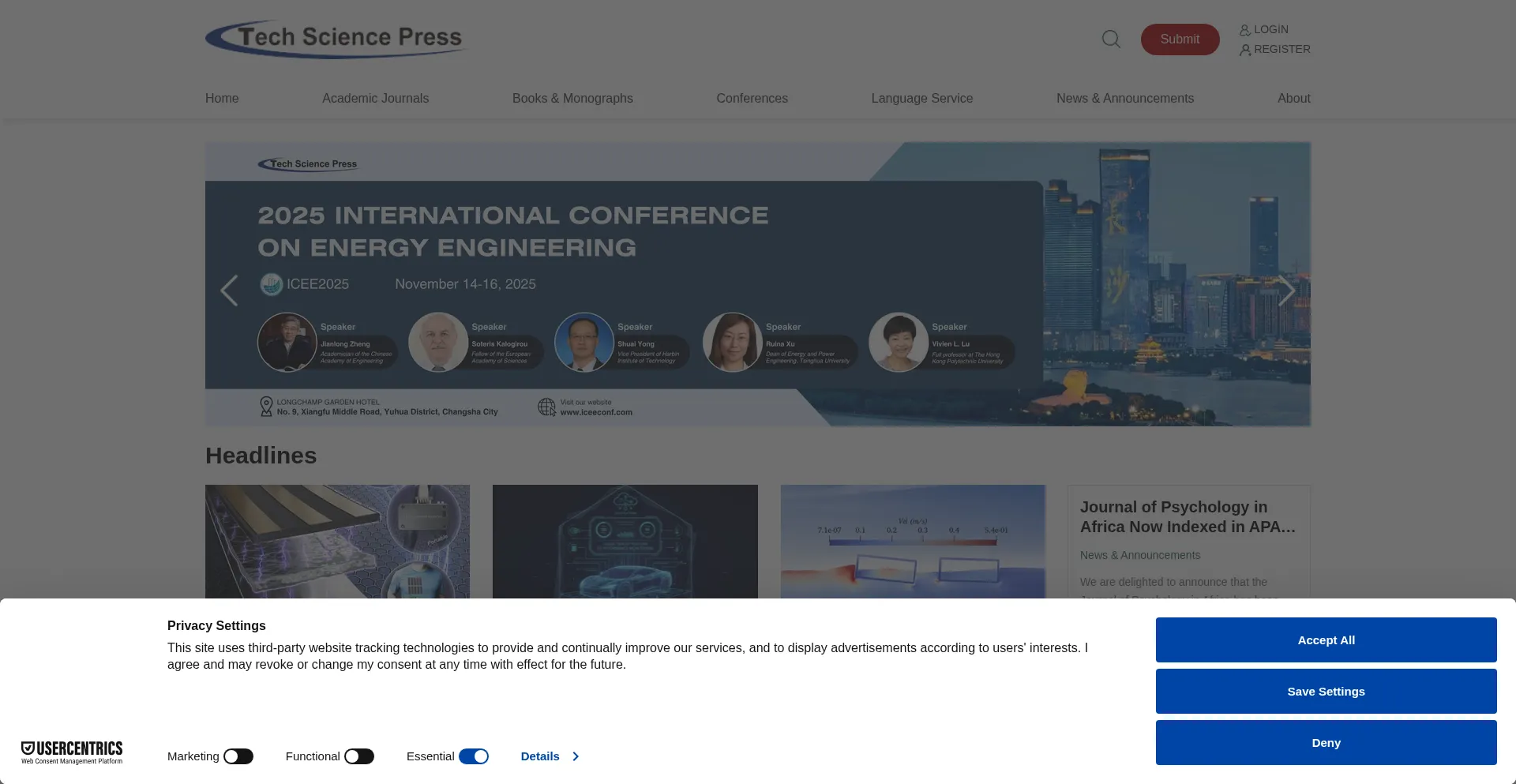
Task: Click the Usercentrics logo
Action: 72,752
